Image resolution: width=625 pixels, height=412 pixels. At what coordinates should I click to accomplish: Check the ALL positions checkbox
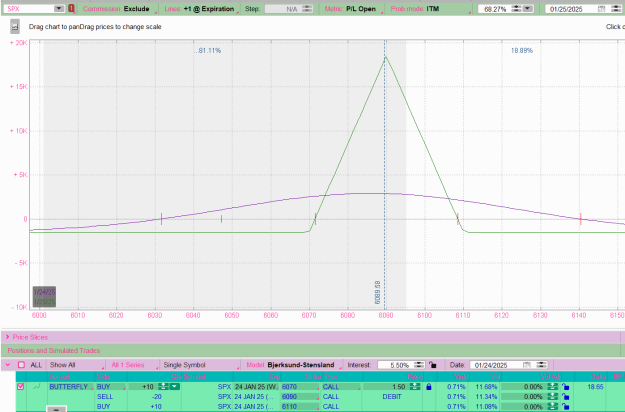pos(21,365)
